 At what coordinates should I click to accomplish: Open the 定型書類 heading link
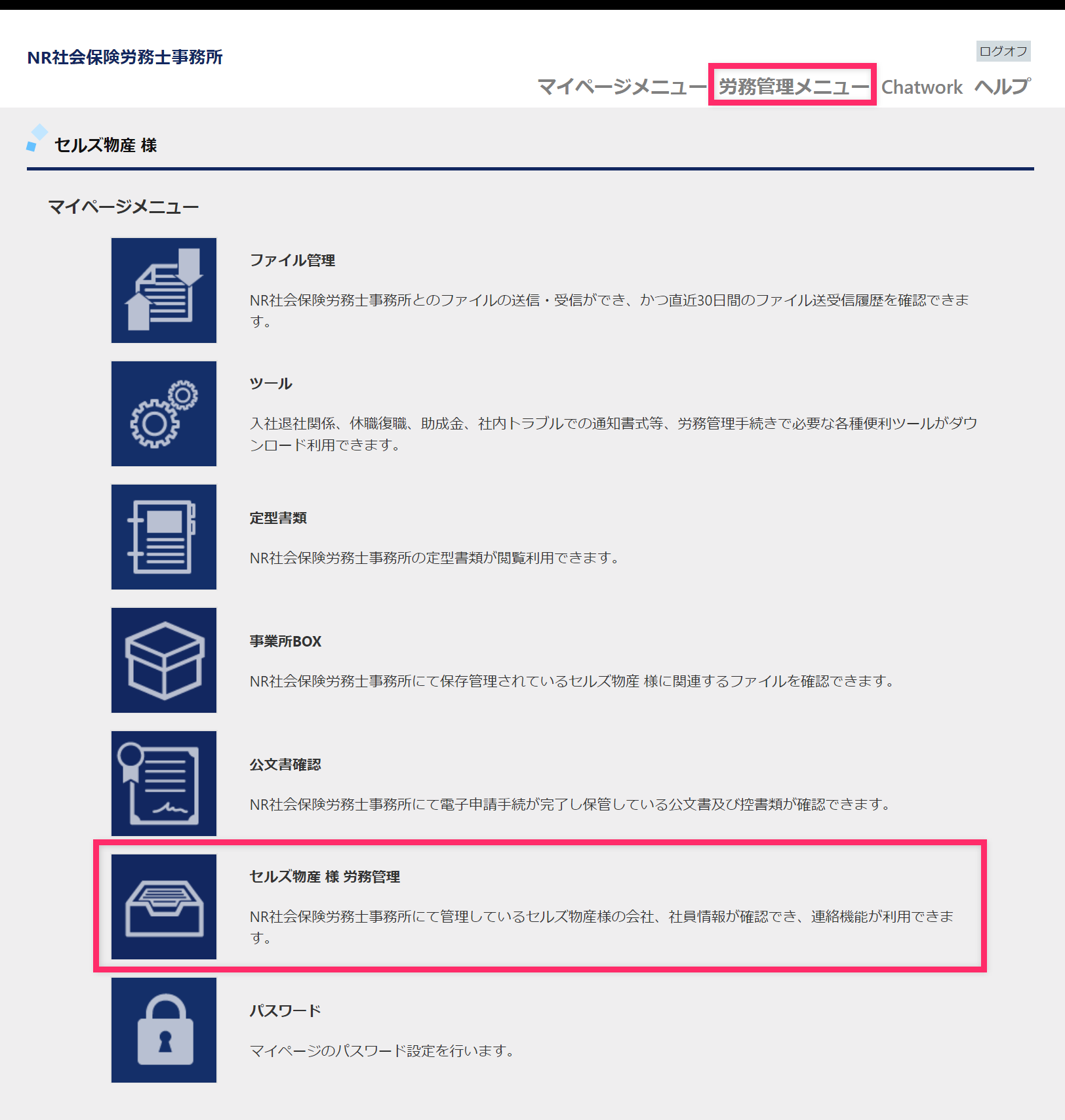tap(278, 518)
